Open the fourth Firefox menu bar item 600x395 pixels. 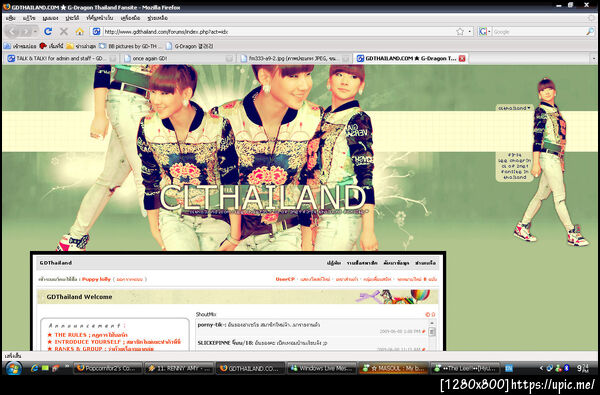tap(72, 18)
